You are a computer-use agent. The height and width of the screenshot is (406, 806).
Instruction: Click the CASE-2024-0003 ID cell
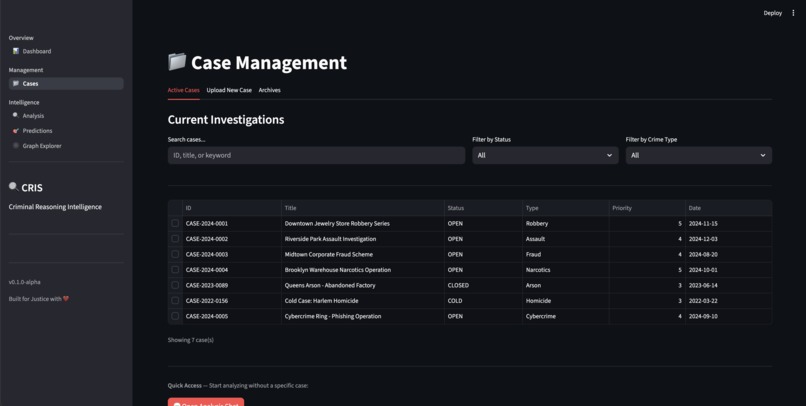pos(232,254)
